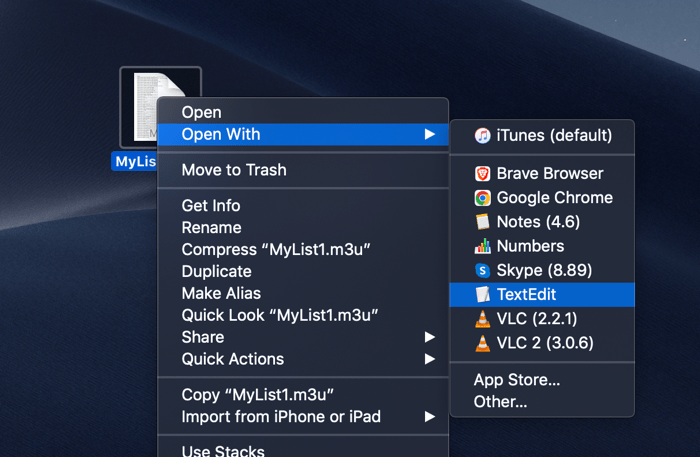Choose Other… to pick another app
The image size is (700, 457).
tap(500, 402)
